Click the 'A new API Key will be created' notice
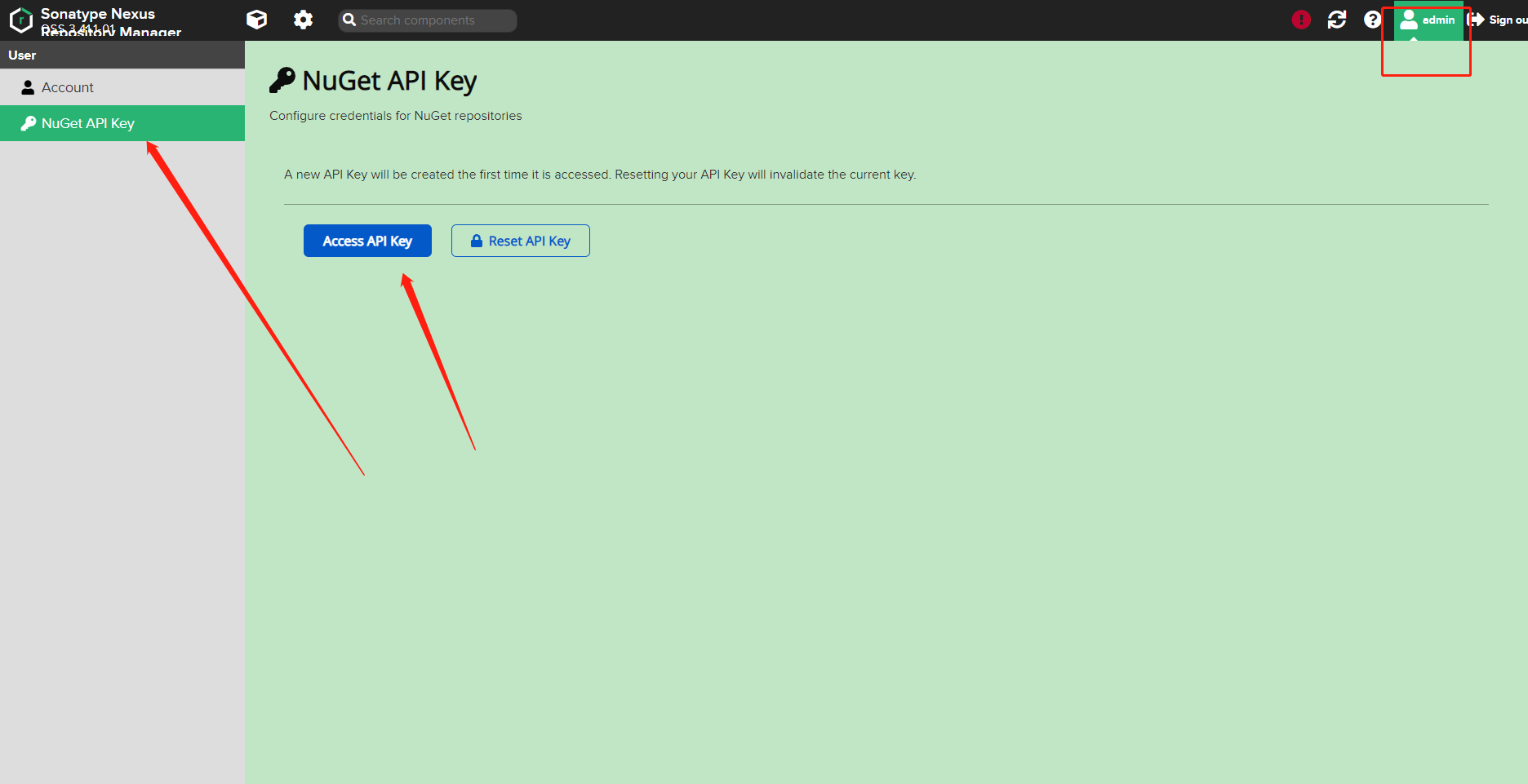The height and width of the screenshot is (784, 1528). (x=600, y=175)
